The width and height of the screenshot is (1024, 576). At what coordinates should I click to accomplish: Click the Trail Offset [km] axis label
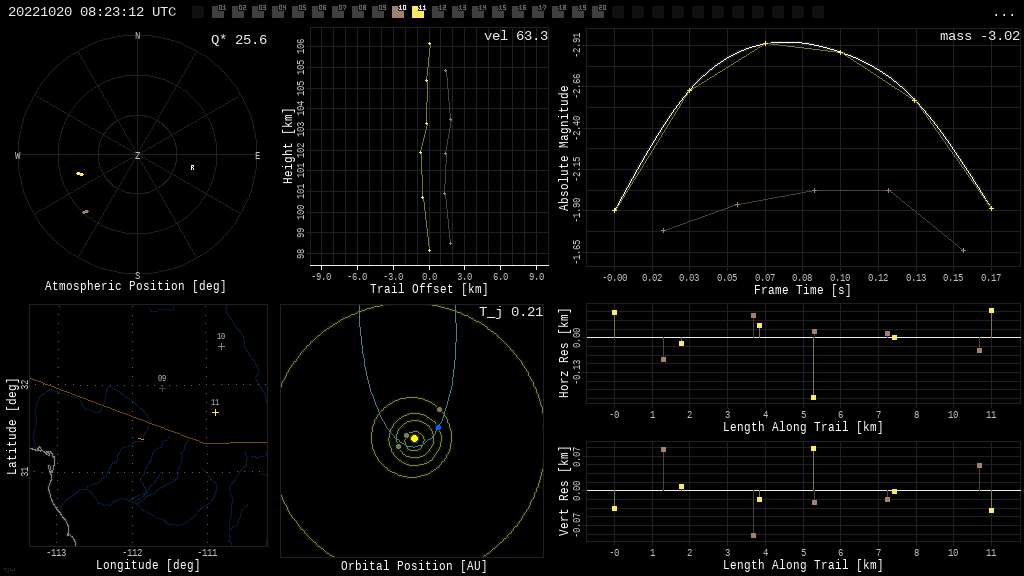tap(429, 289)
